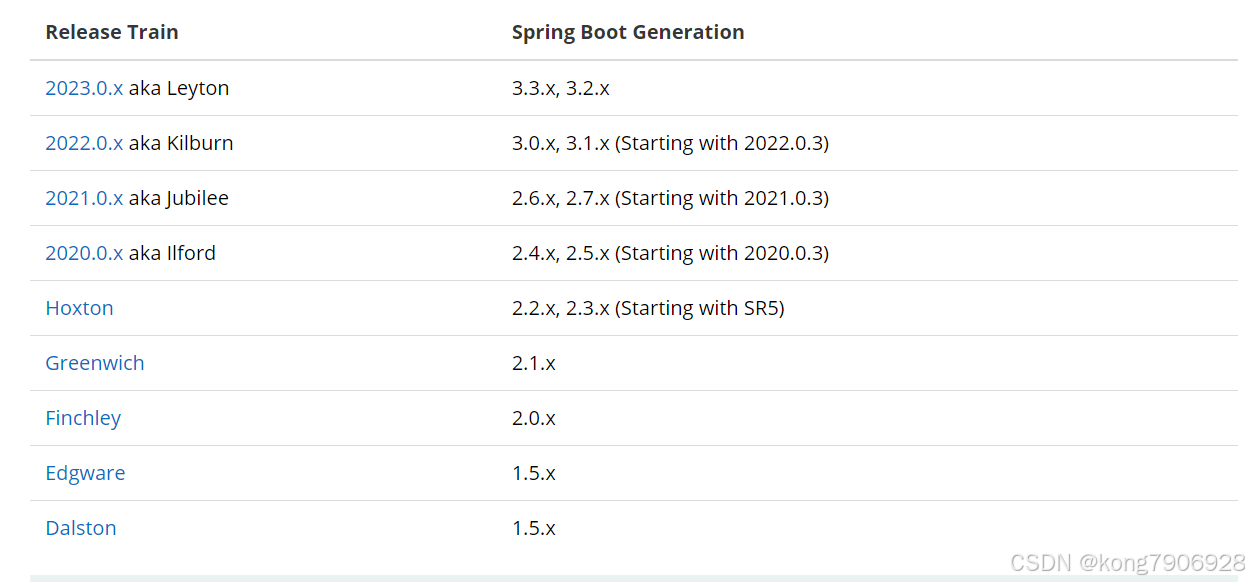
Task: Click the Release Train column header
Action: (112, 32)
